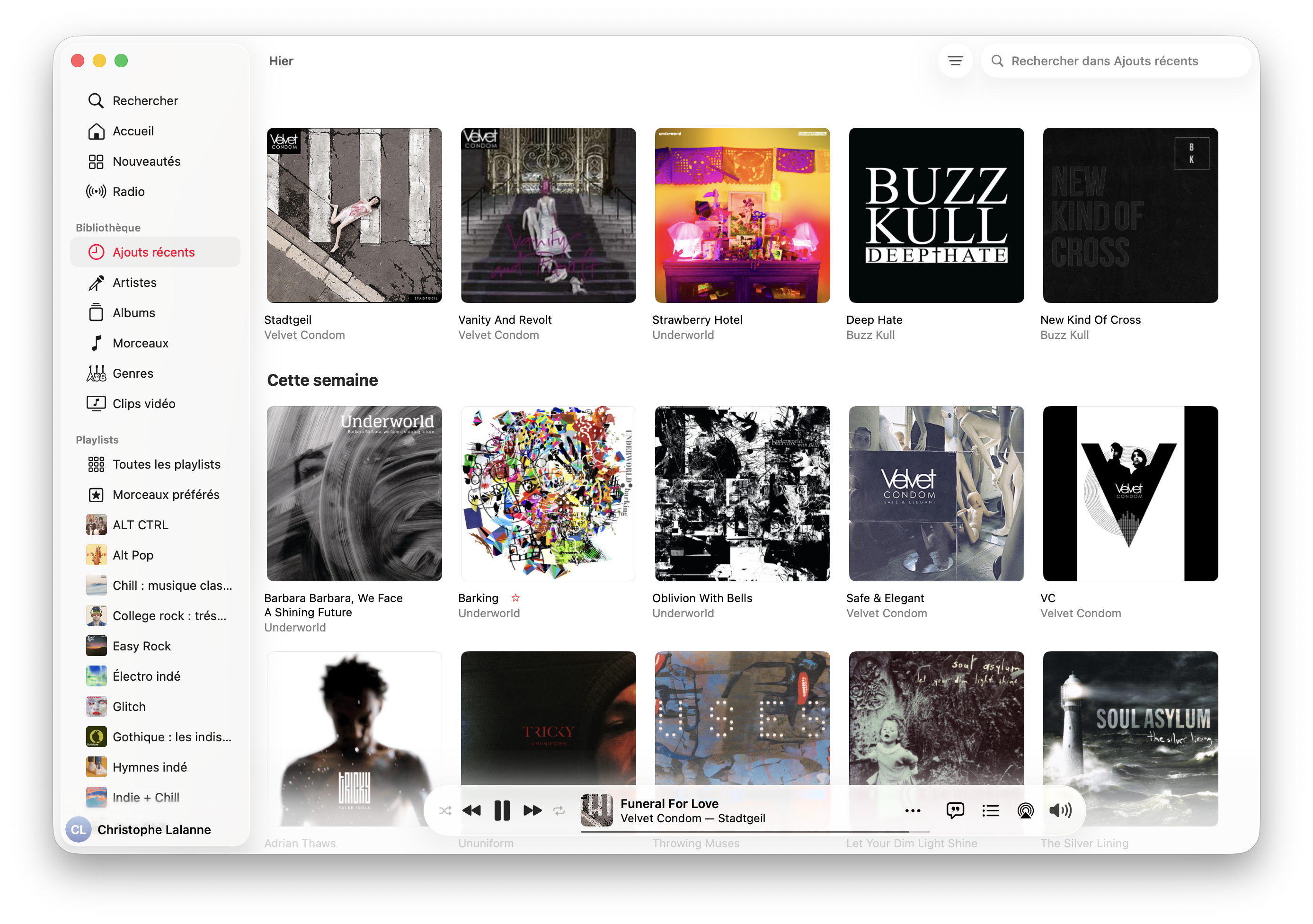Open the AirPlay output selector
The image size is (1313, 924).
1025,810
